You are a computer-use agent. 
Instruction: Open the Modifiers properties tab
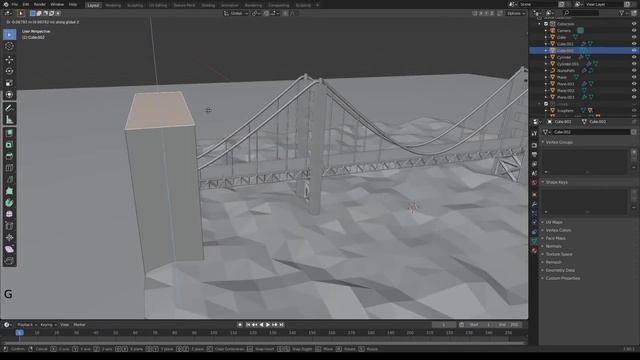point(534,204)
